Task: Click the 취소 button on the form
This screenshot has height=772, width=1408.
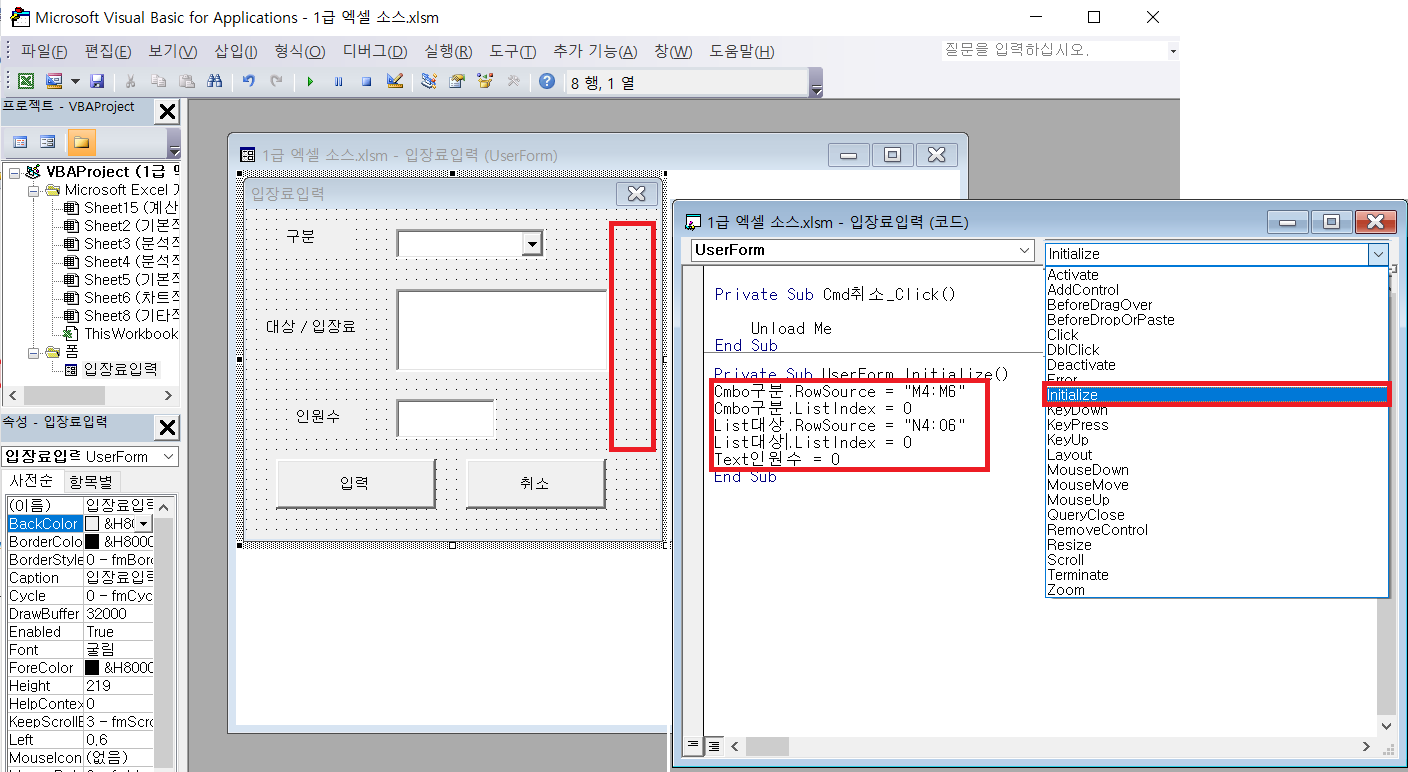Action: [x=535, y=484]
